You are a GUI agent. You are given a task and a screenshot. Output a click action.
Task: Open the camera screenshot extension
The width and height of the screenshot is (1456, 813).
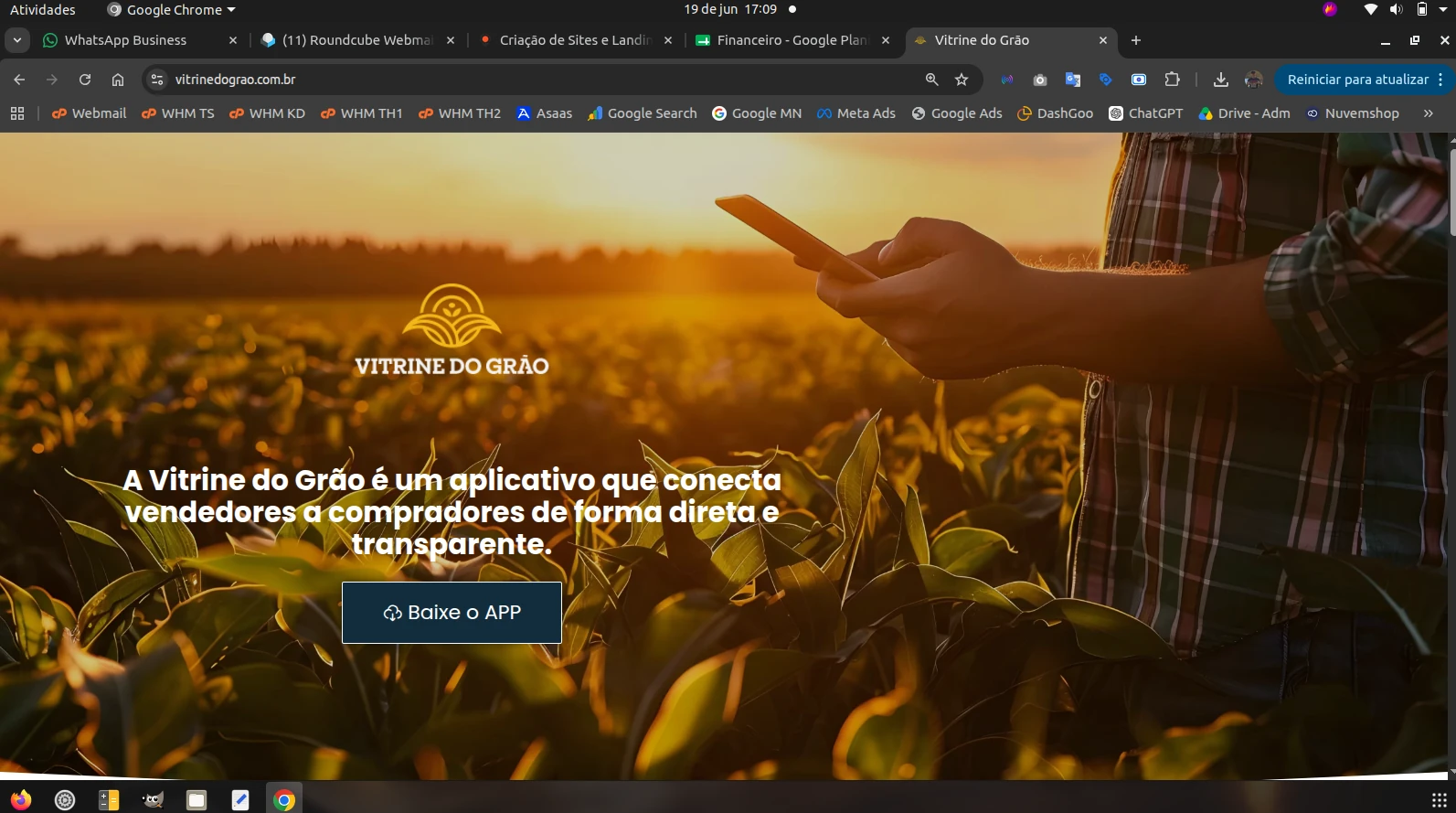[1040, 80]
